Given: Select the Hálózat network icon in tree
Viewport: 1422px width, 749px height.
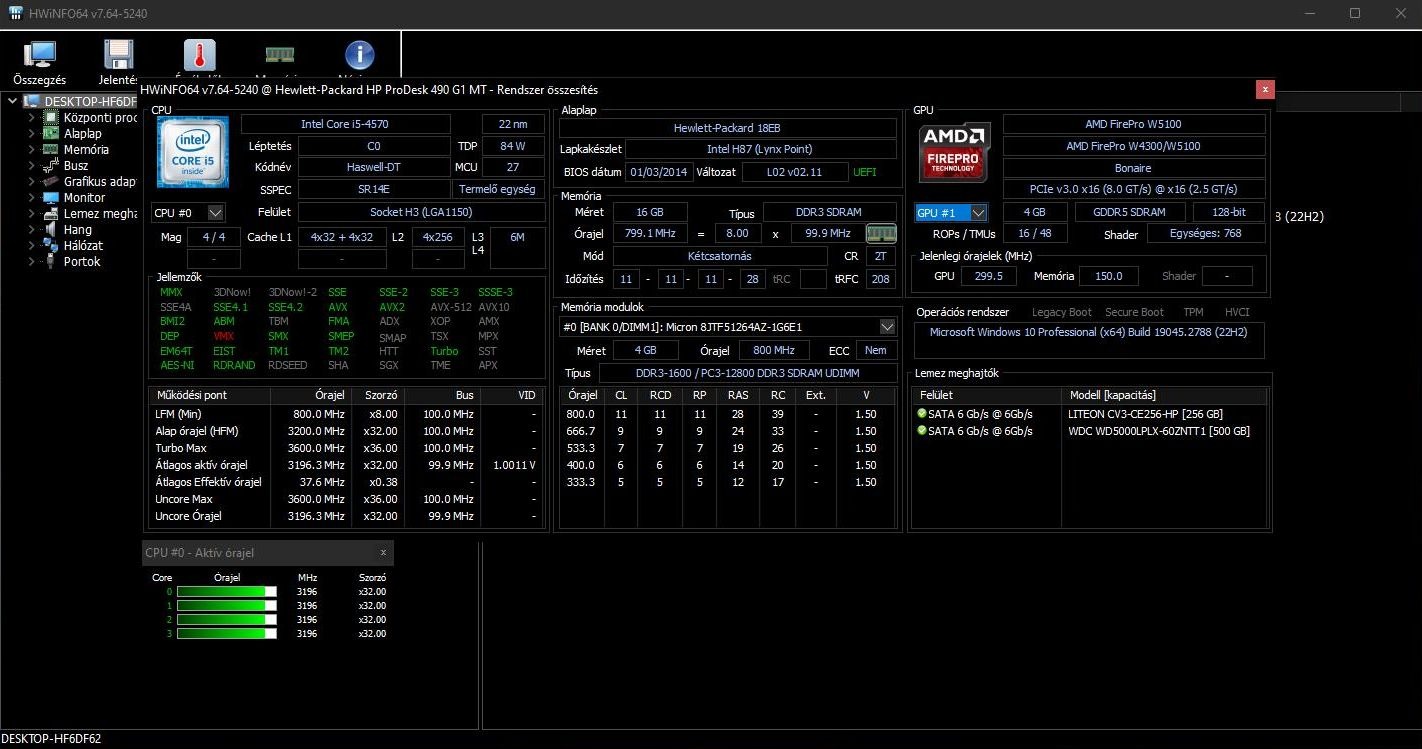Looking at the screenshot, I should point(52,245).
